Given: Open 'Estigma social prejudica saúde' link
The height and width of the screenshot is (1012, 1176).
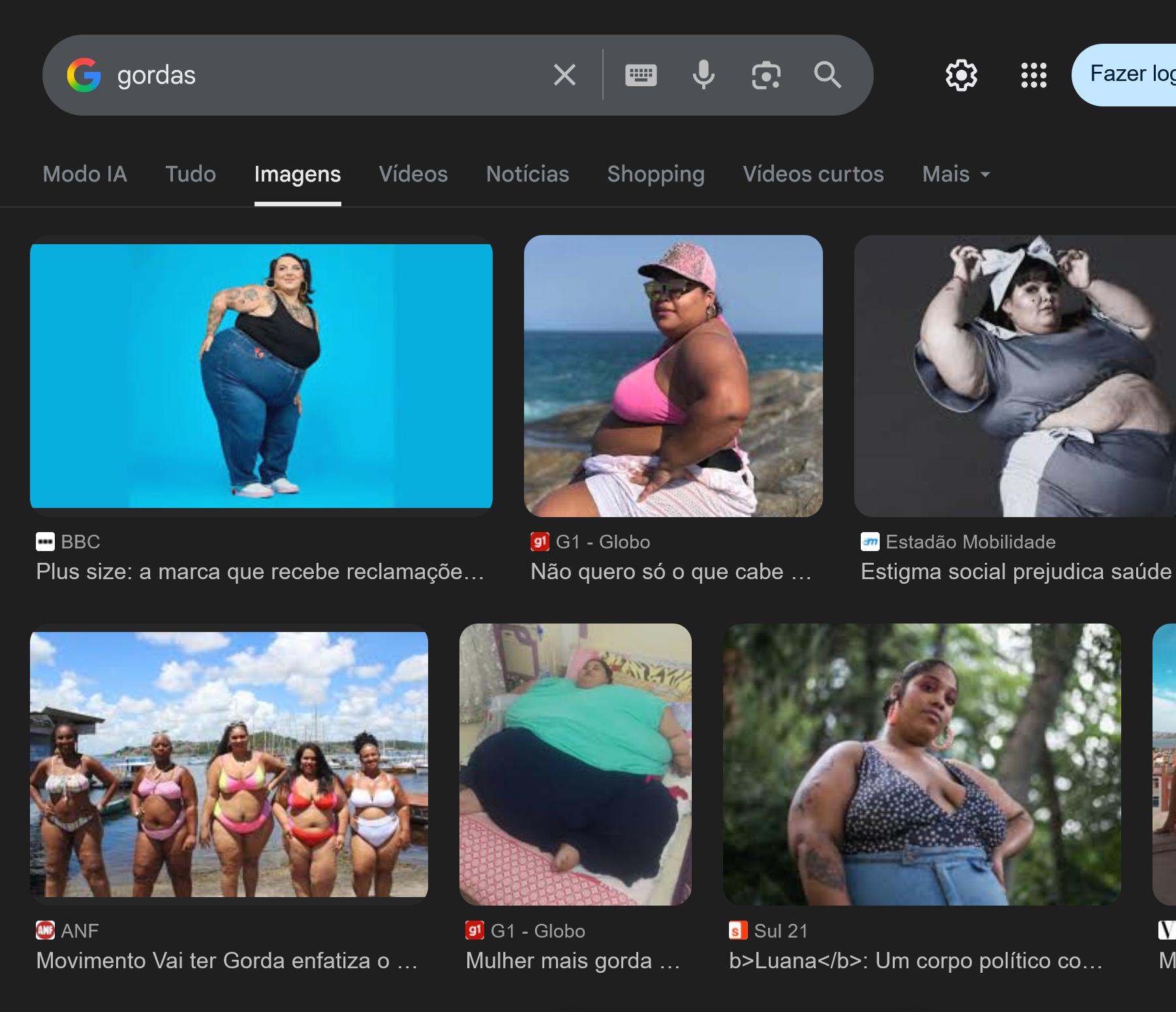Looking at the screenshot, I should 1017,572.
